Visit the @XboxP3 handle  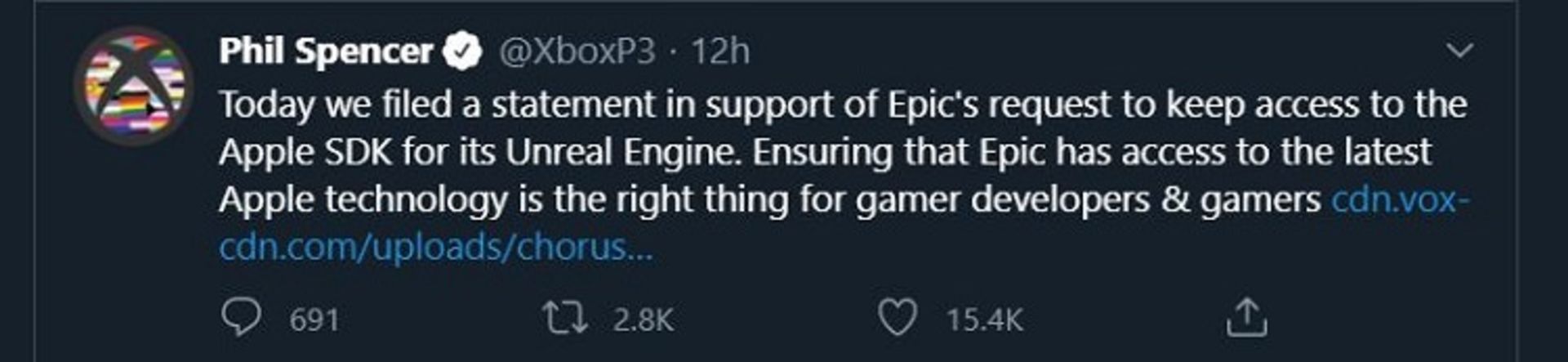(x=577, y=51)
